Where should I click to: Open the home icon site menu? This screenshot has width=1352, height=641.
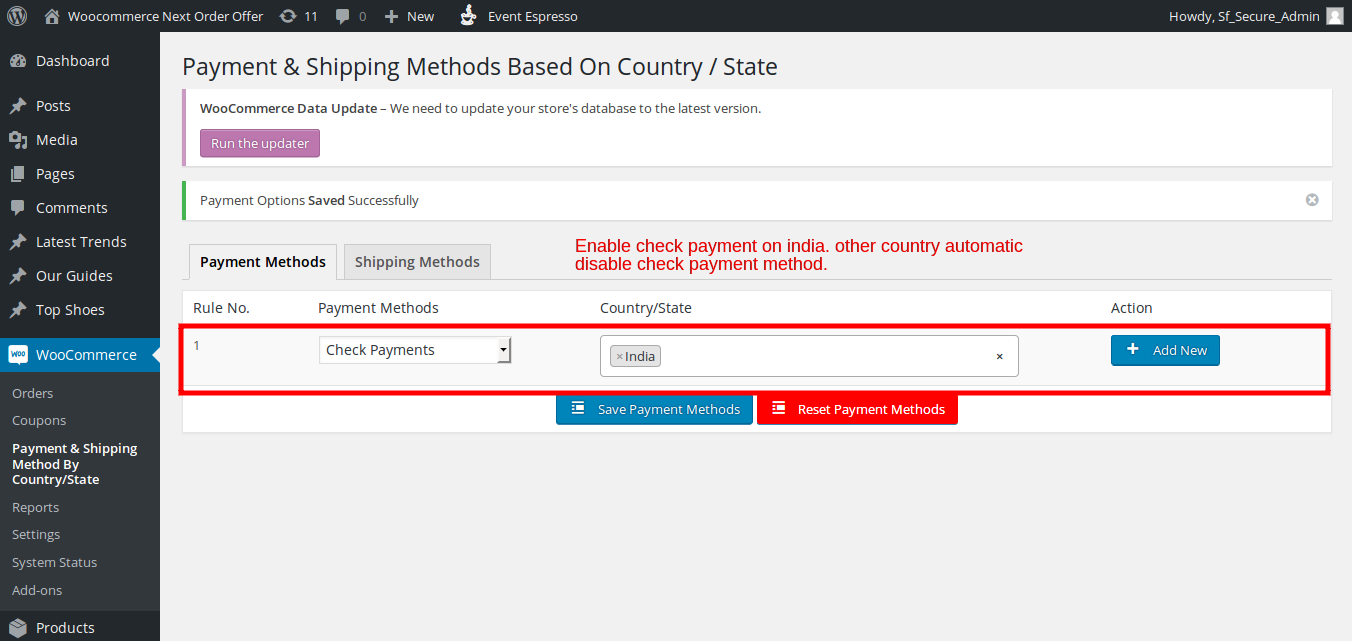52,16
